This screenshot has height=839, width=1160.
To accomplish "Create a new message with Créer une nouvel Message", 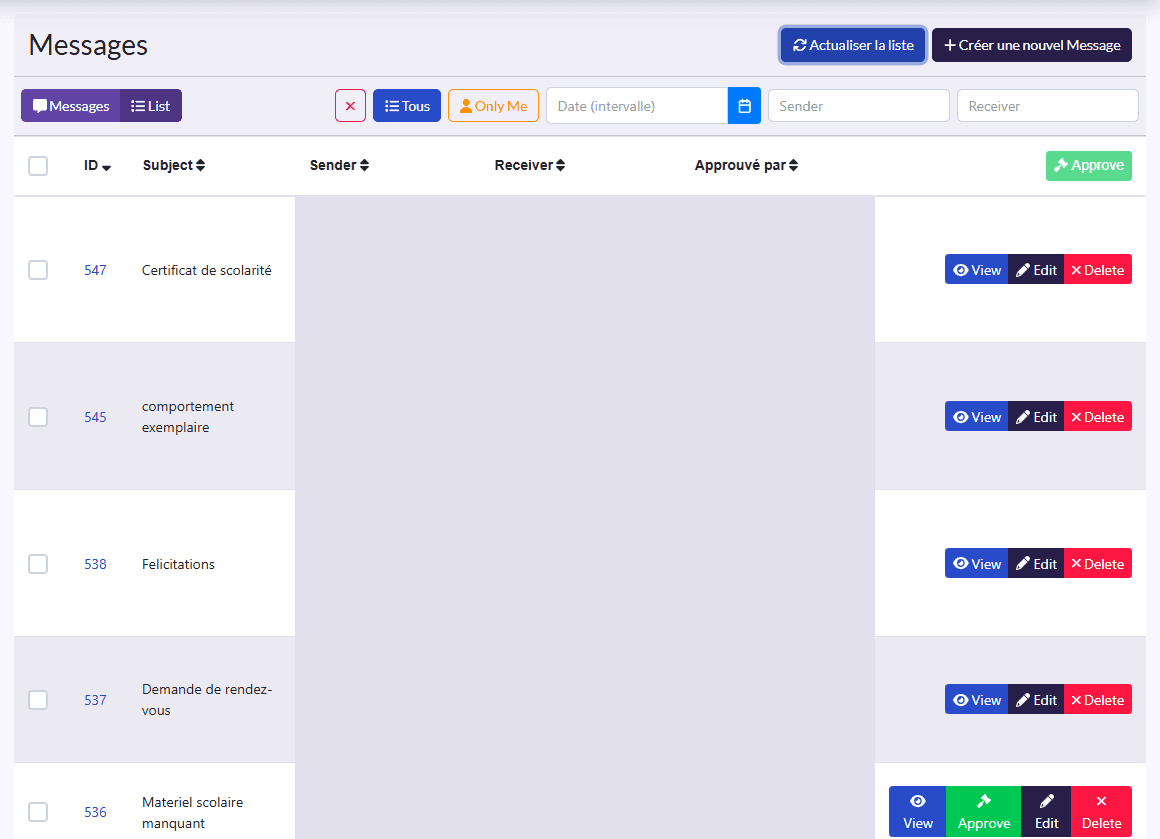I will (1031, 45).
